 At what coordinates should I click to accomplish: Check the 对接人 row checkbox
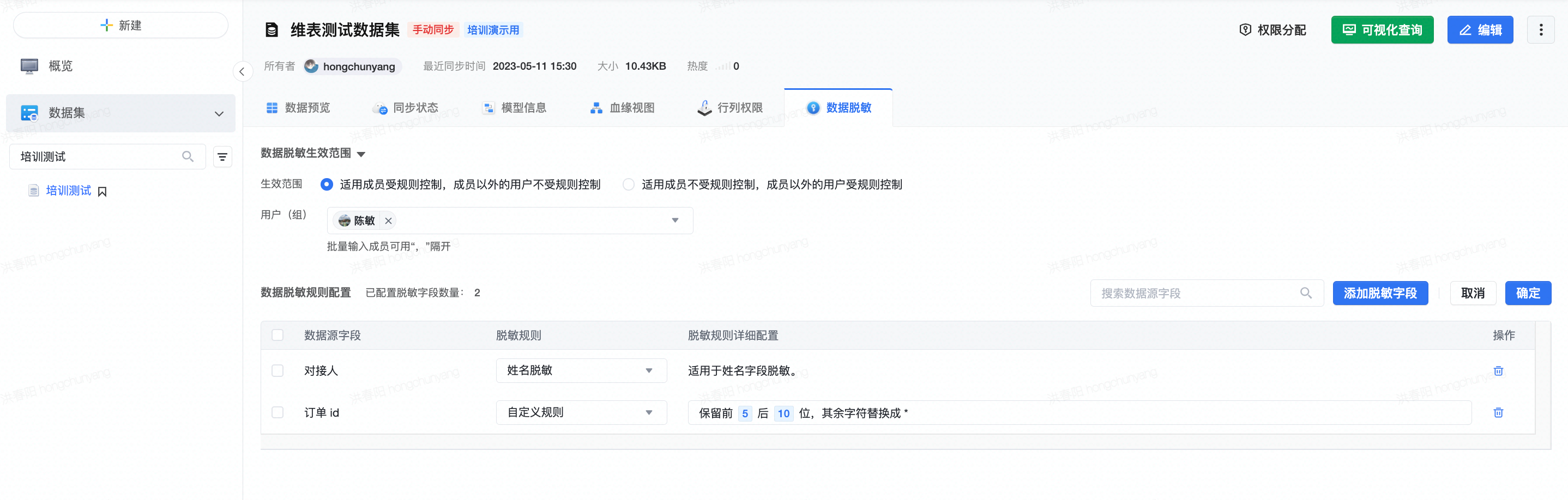click(278, 370)
